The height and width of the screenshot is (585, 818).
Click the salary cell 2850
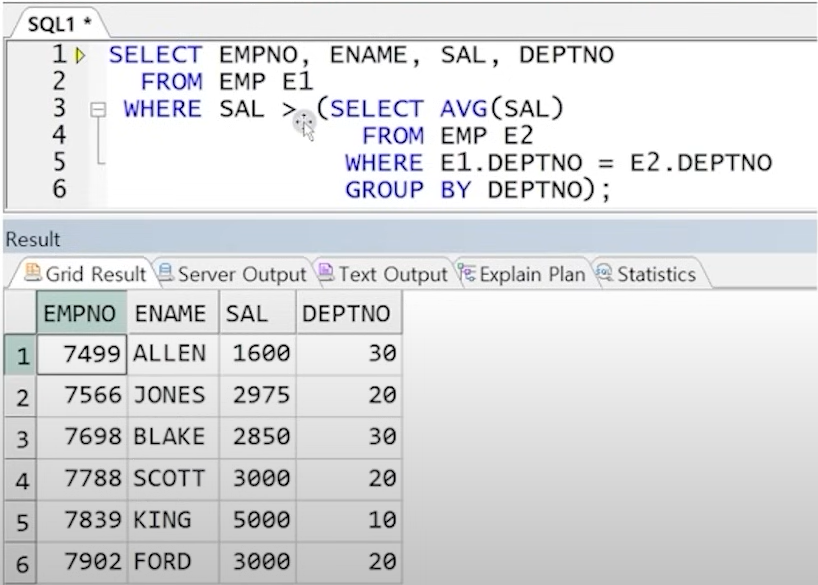coord(258,438)
